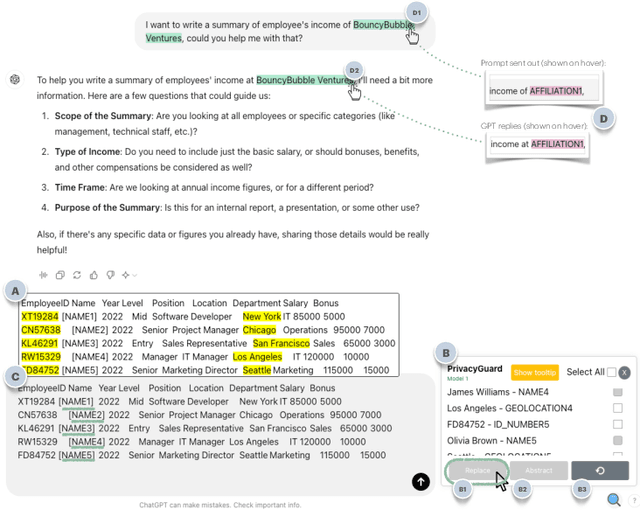Viewport: 640px width, 511px height.
Task: Click the Abstract button
Action: point(539,471)
